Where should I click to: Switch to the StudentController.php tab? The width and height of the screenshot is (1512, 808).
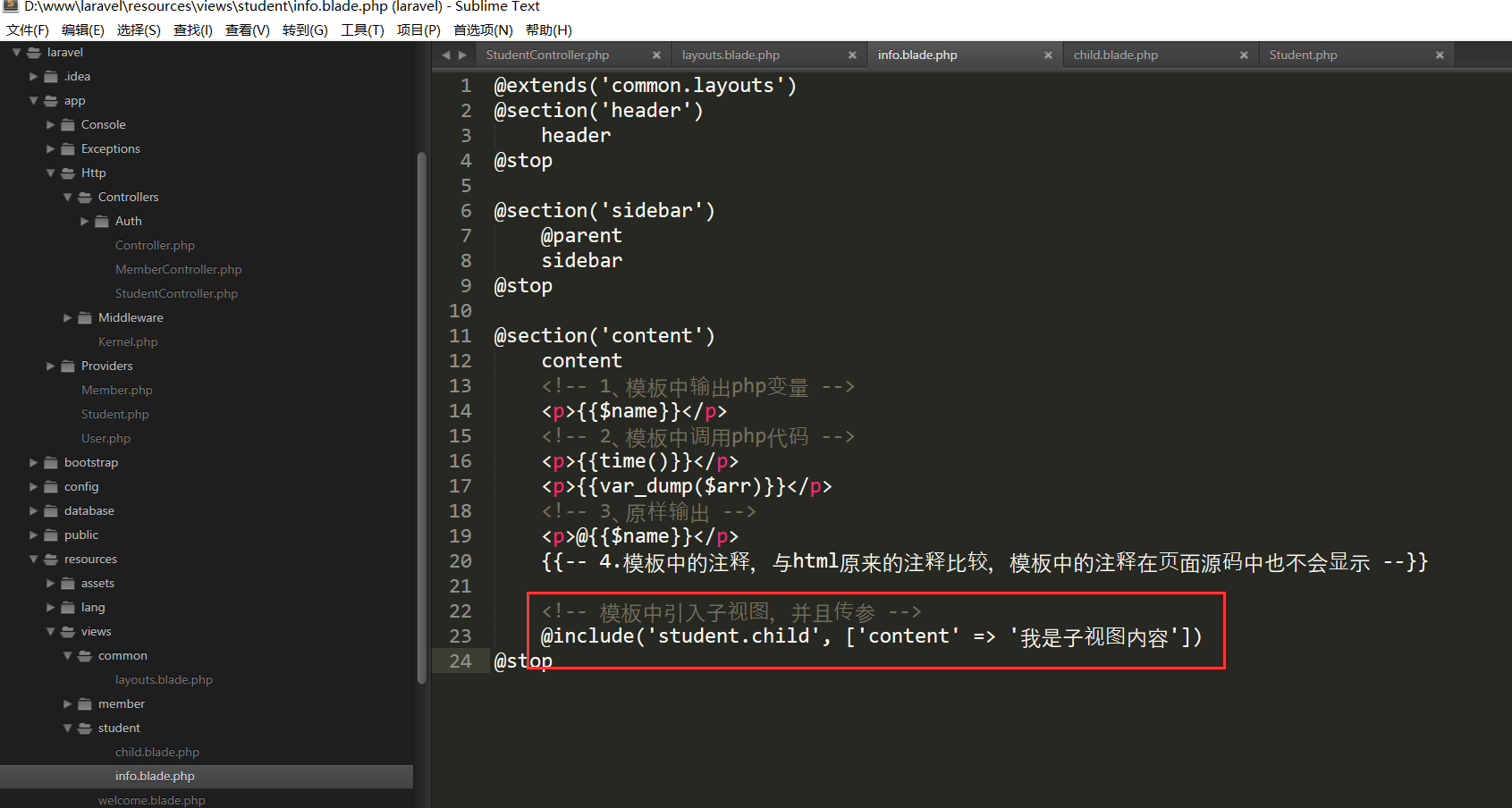click(x=572, y=55)
